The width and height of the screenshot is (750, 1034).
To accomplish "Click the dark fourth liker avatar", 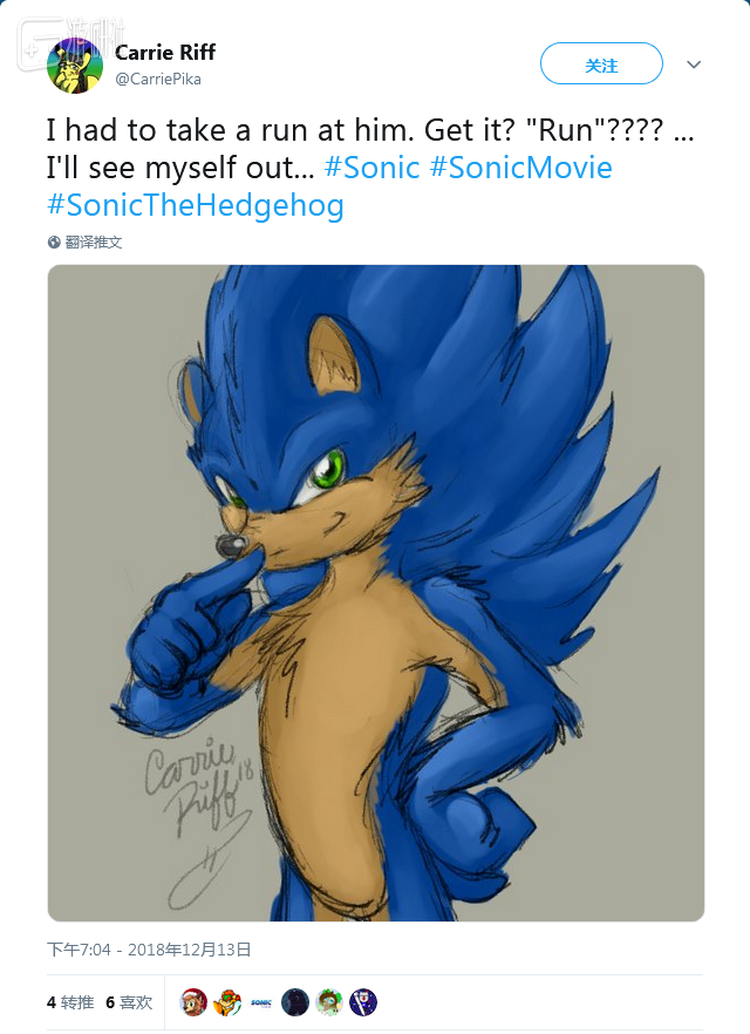I will (296, 1002).
